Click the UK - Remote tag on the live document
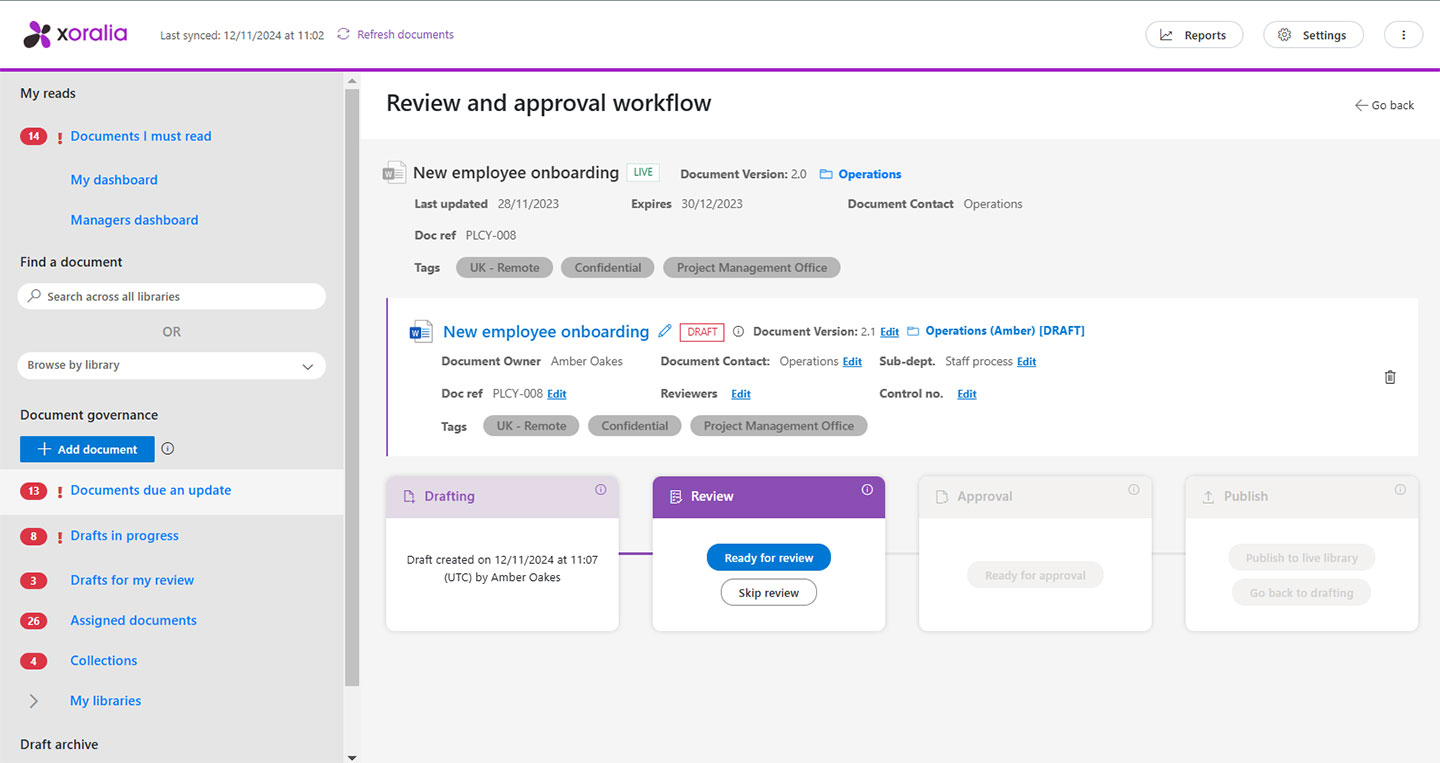Viewport: 1440px width, 763px height. click(505, 267)
